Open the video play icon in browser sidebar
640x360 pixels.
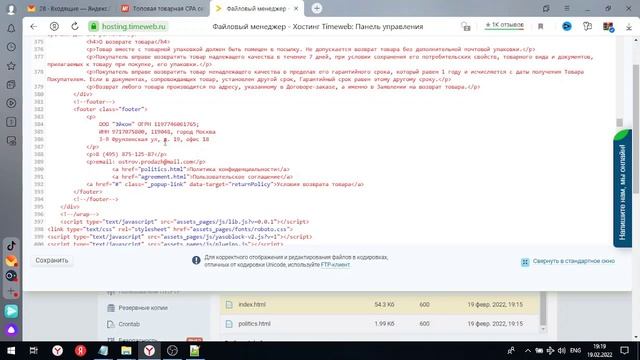(11, 103)
